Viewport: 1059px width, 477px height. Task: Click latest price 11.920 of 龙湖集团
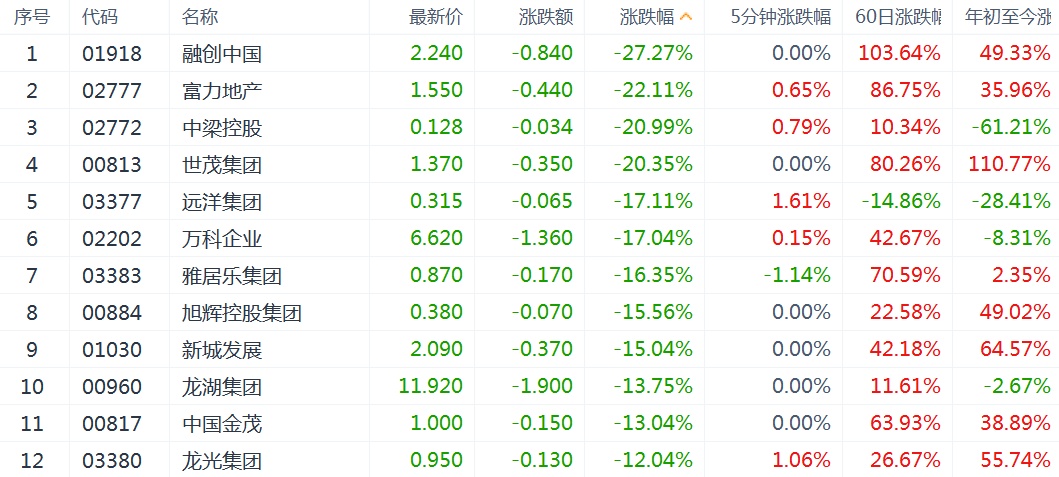(431, 387)
